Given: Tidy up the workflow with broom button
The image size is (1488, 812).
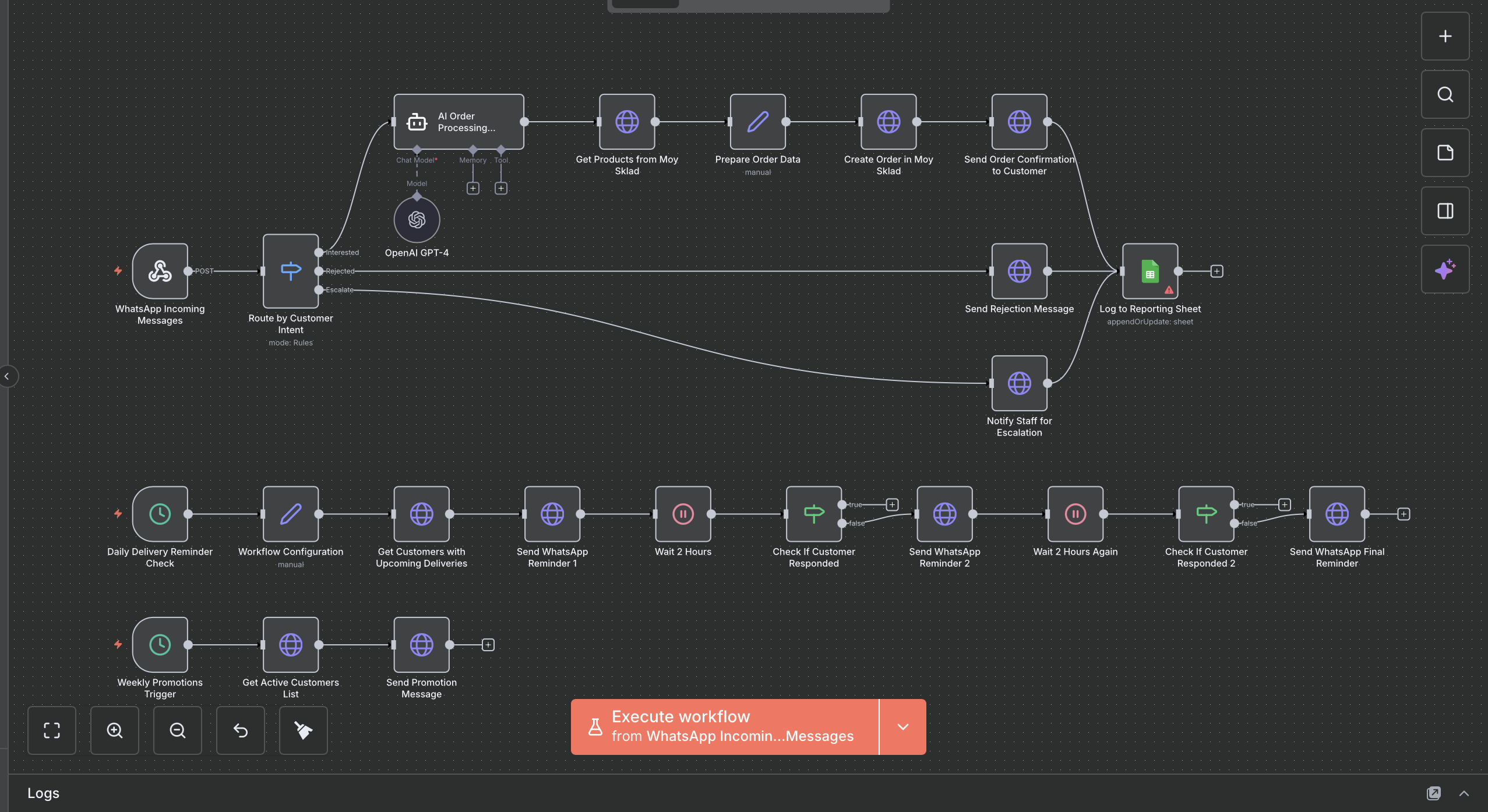Looking at the screenshot, I should 304,730.
